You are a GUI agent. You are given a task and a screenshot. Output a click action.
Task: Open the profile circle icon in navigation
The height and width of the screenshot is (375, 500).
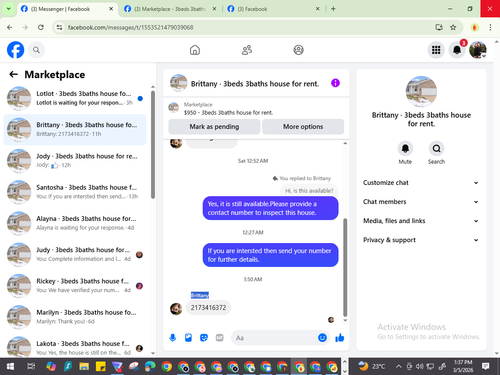point(298,50)
